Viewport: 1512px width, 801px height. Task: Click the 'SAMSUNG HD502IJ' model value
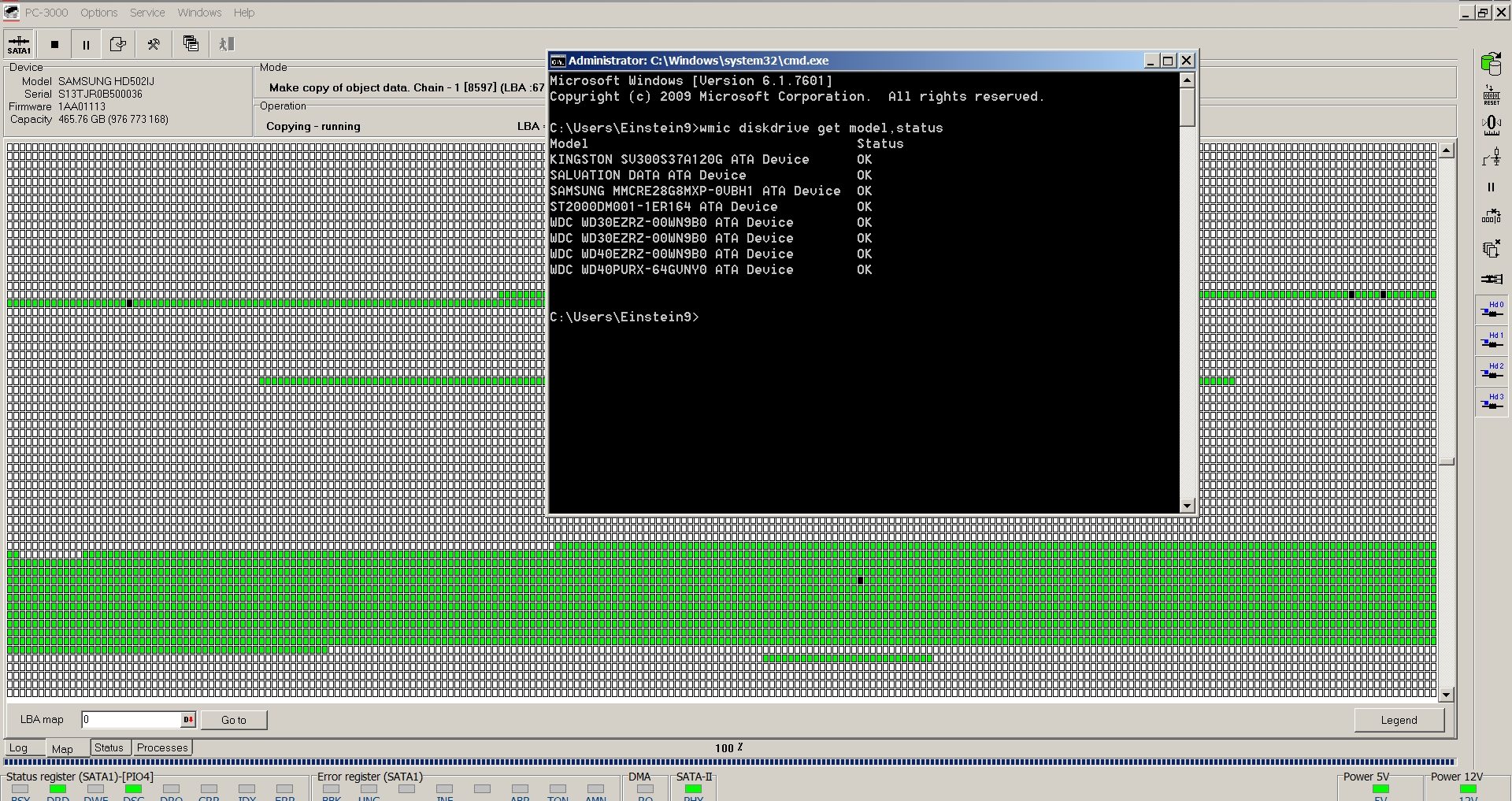coord(106,81)
